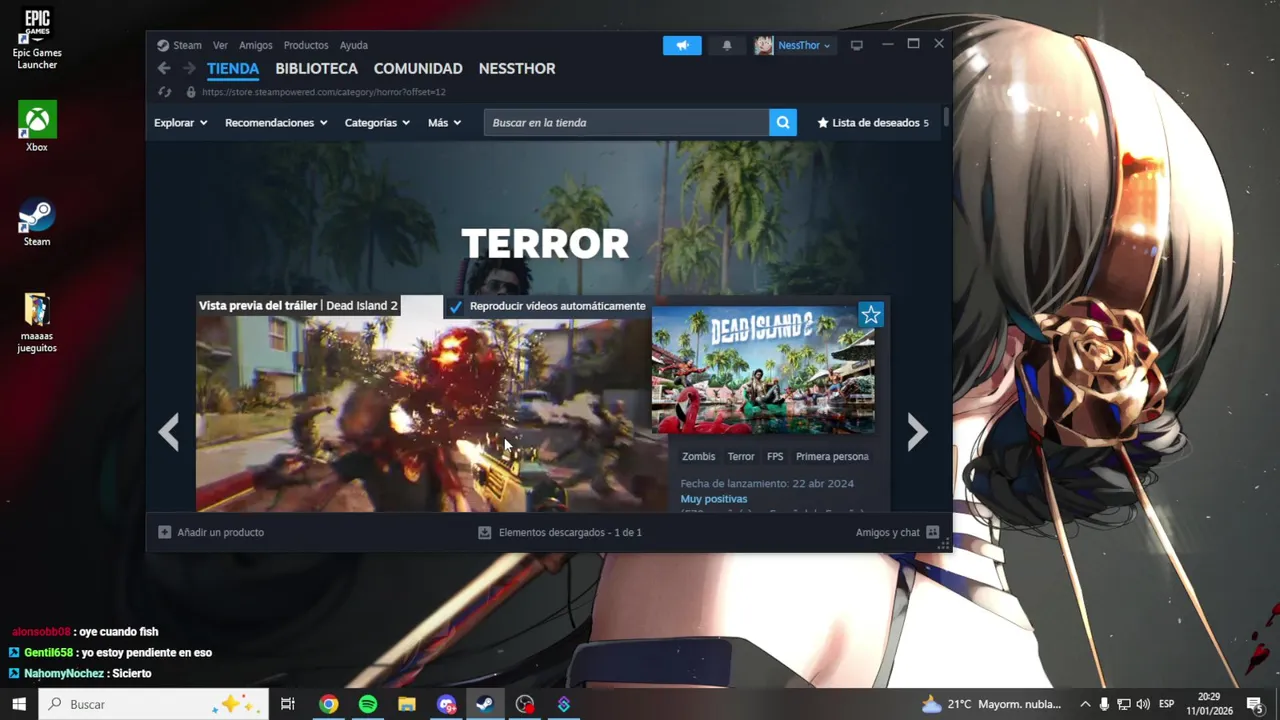
Task: Open Epic Games Launcher desktop shortcut
Action: click(37, 40)
